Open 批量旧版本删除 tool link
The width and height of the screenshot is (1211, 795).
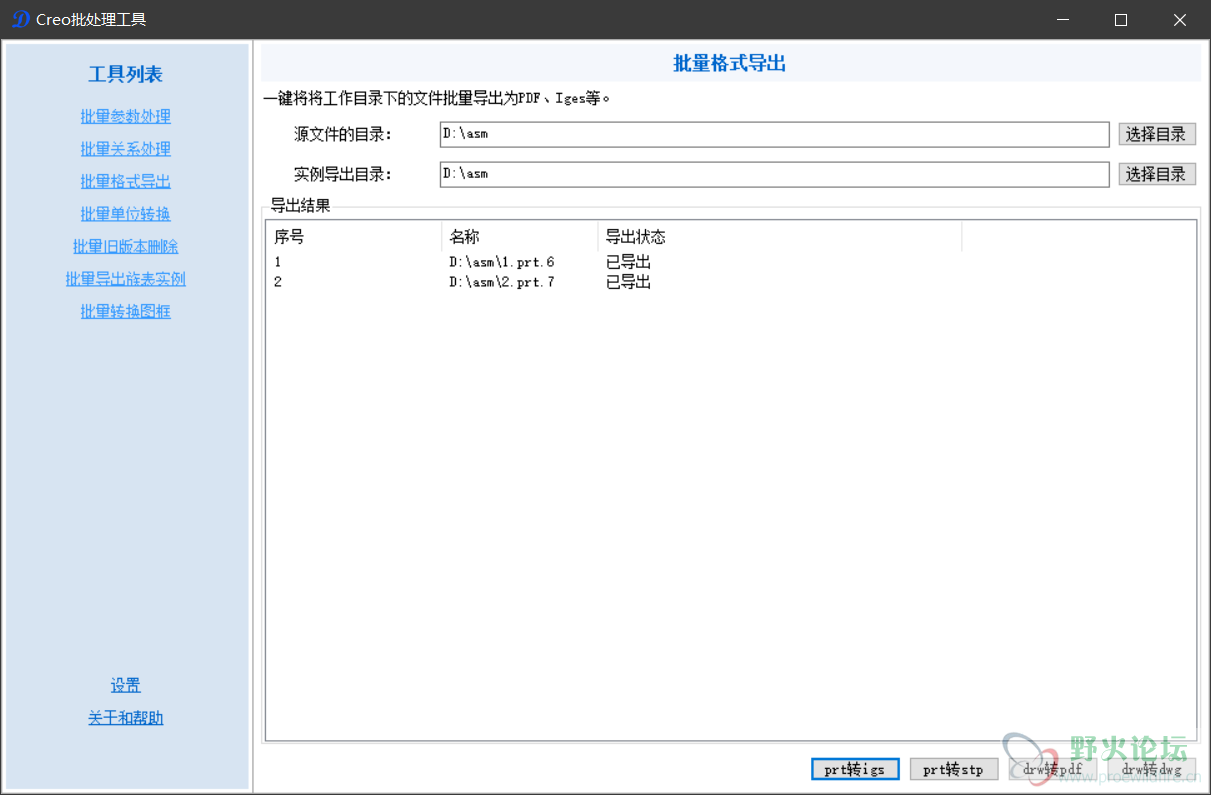click(x=126, y=247)
